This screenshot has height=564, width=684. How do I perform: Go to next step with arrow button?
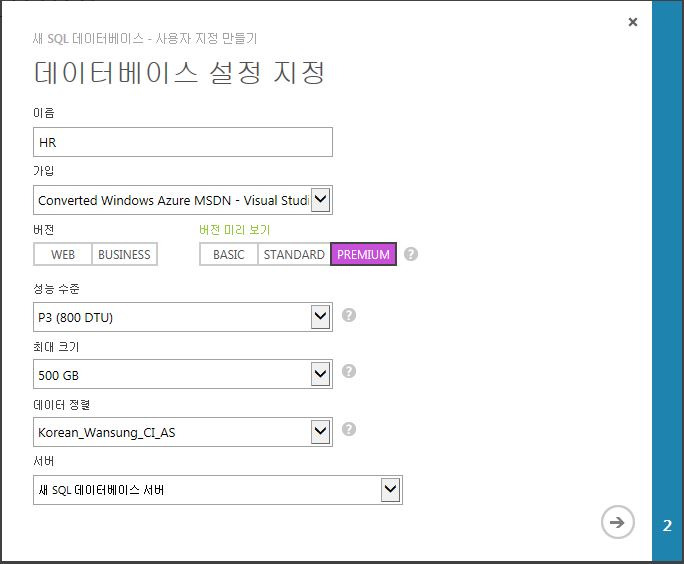click(617, 522)
